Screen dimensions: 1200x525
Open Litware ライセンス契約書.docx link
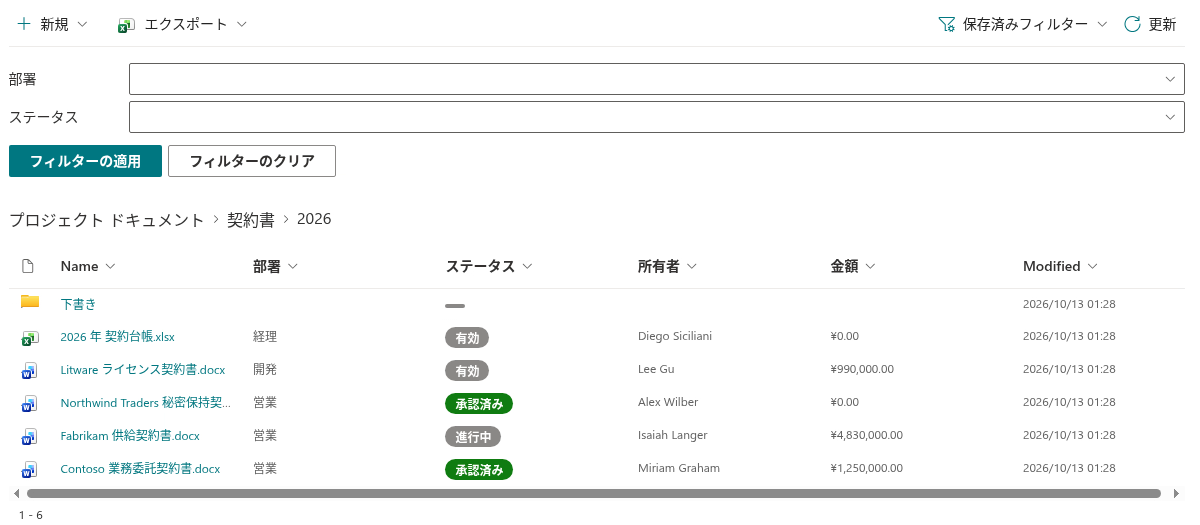point(143,369)
